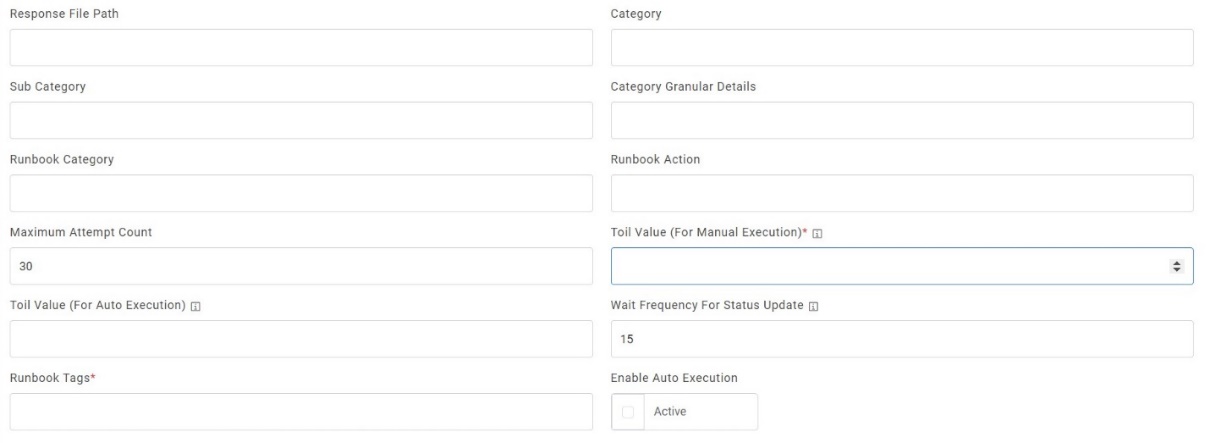
Task: Increment Toil Value with the up arrow
Action: pos(1176,263)
